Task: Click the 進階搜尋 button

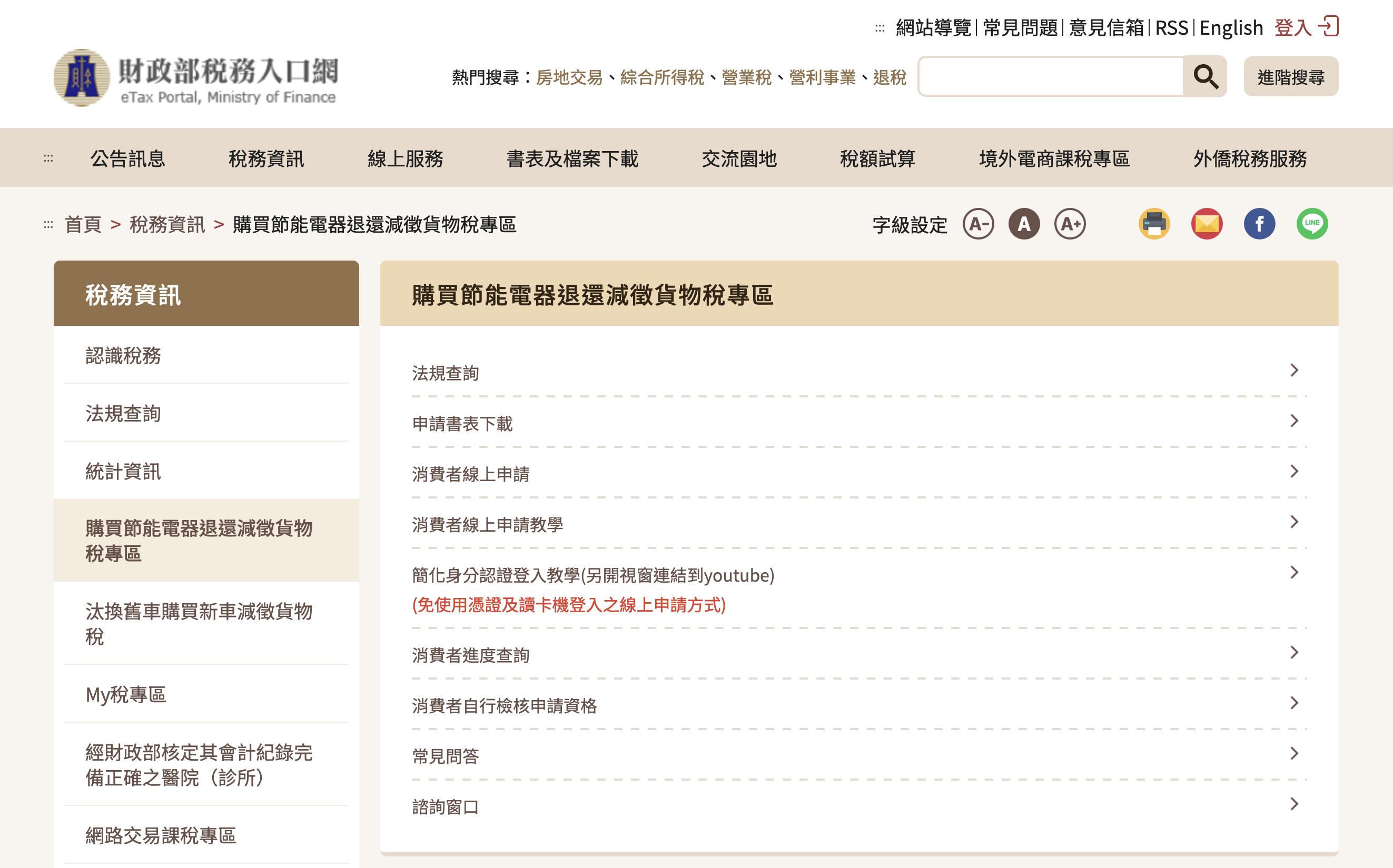Action: pyautogui.click(x=1291, y=76)
